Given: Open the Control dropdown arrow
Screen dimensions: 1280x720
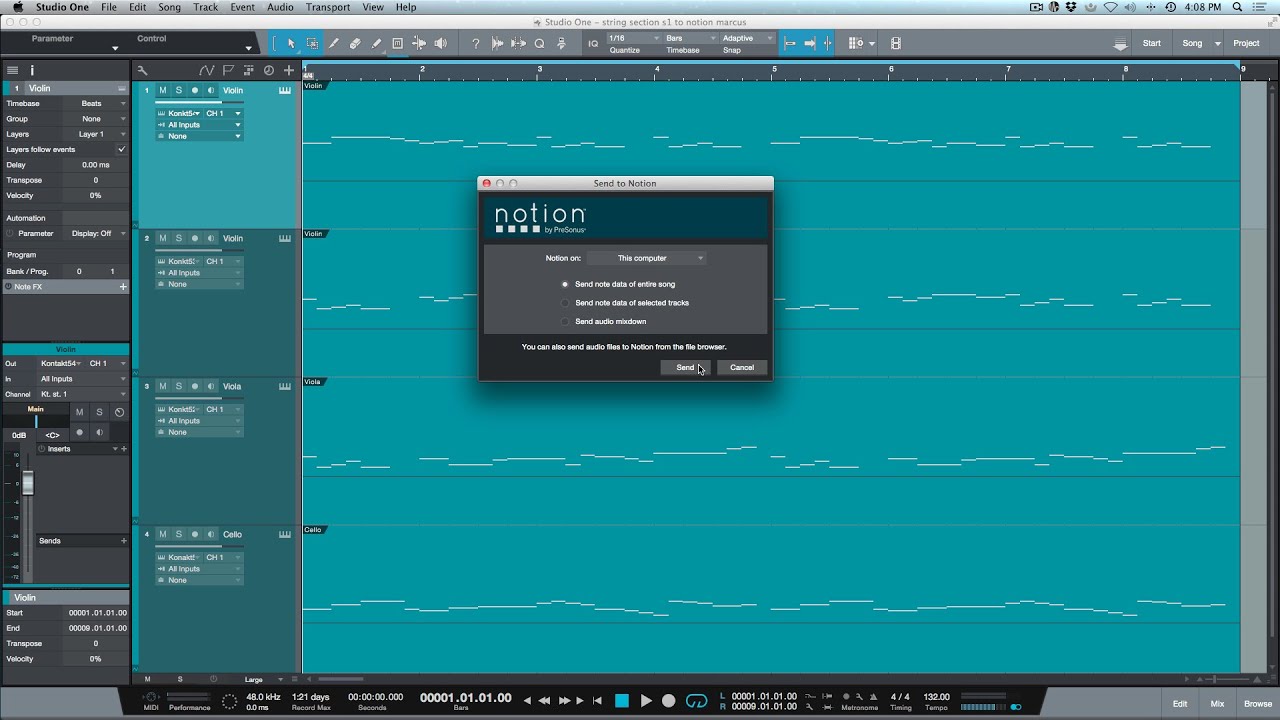Looking at the screenshot, I should tap(248, 47).
